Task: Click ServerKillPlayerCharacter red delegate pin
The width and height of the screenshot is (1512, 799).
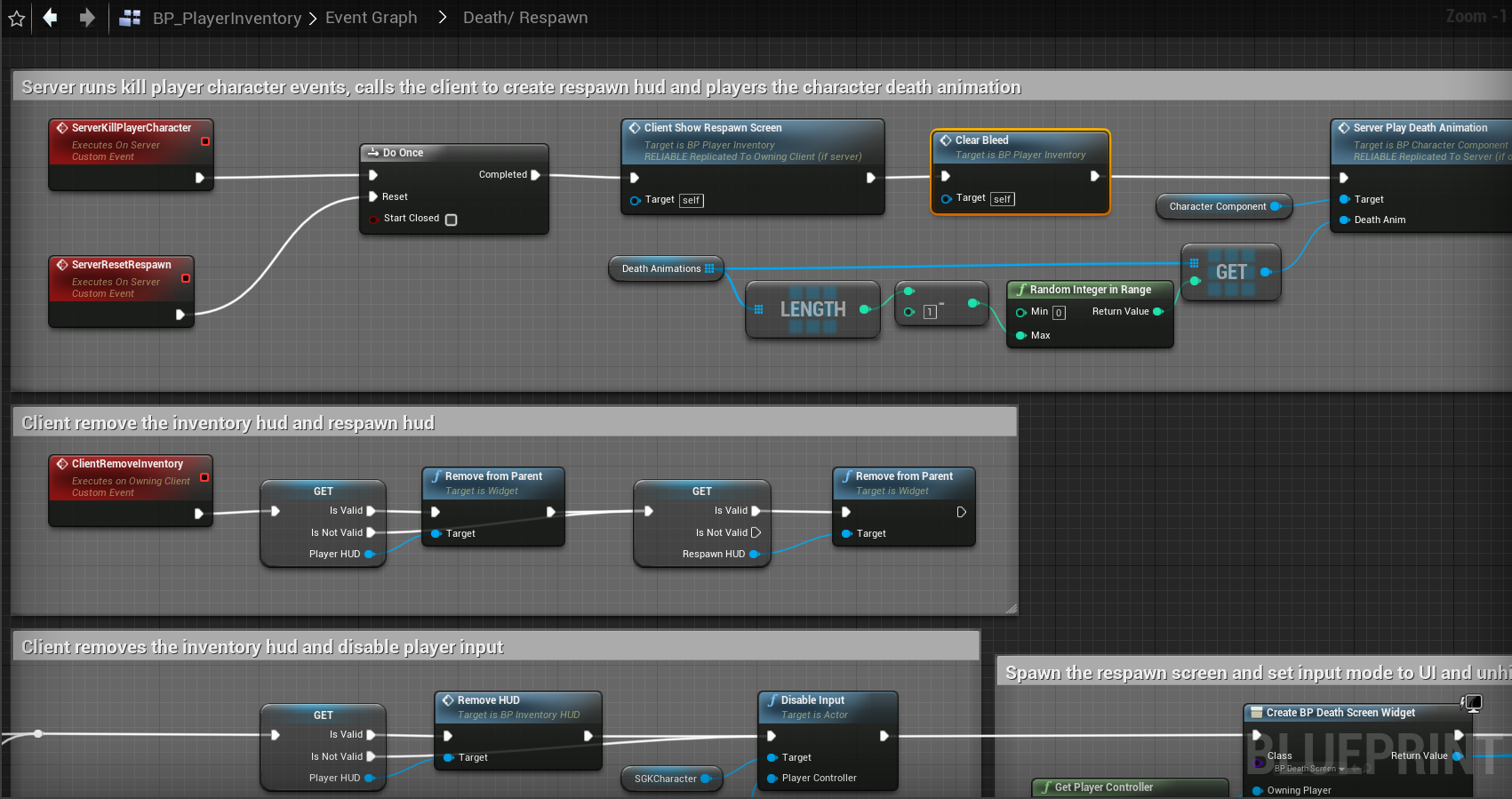Action: click(x=205, y=141)
